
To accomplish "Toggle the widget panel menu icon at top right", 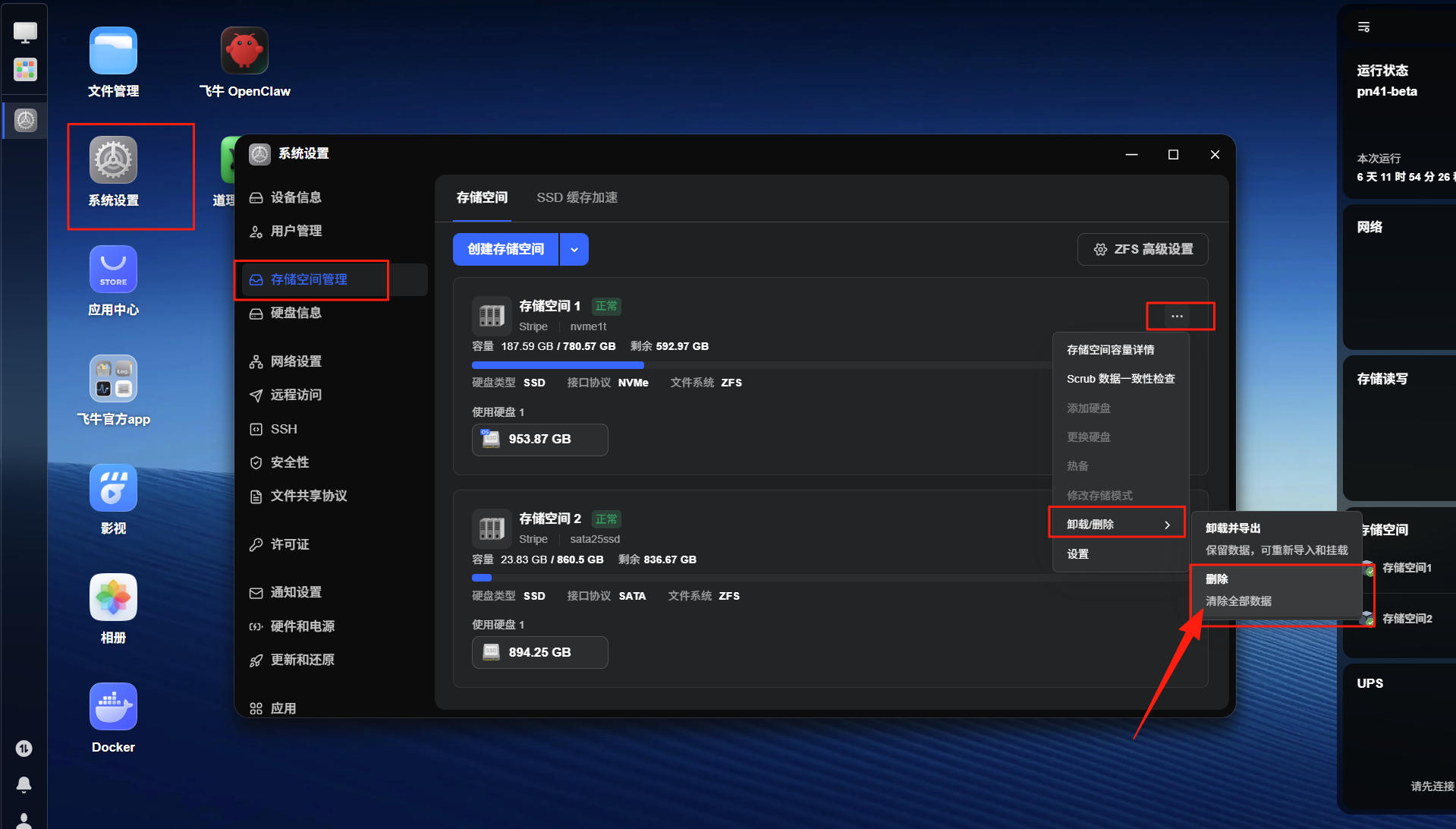I will (1363, 27).
